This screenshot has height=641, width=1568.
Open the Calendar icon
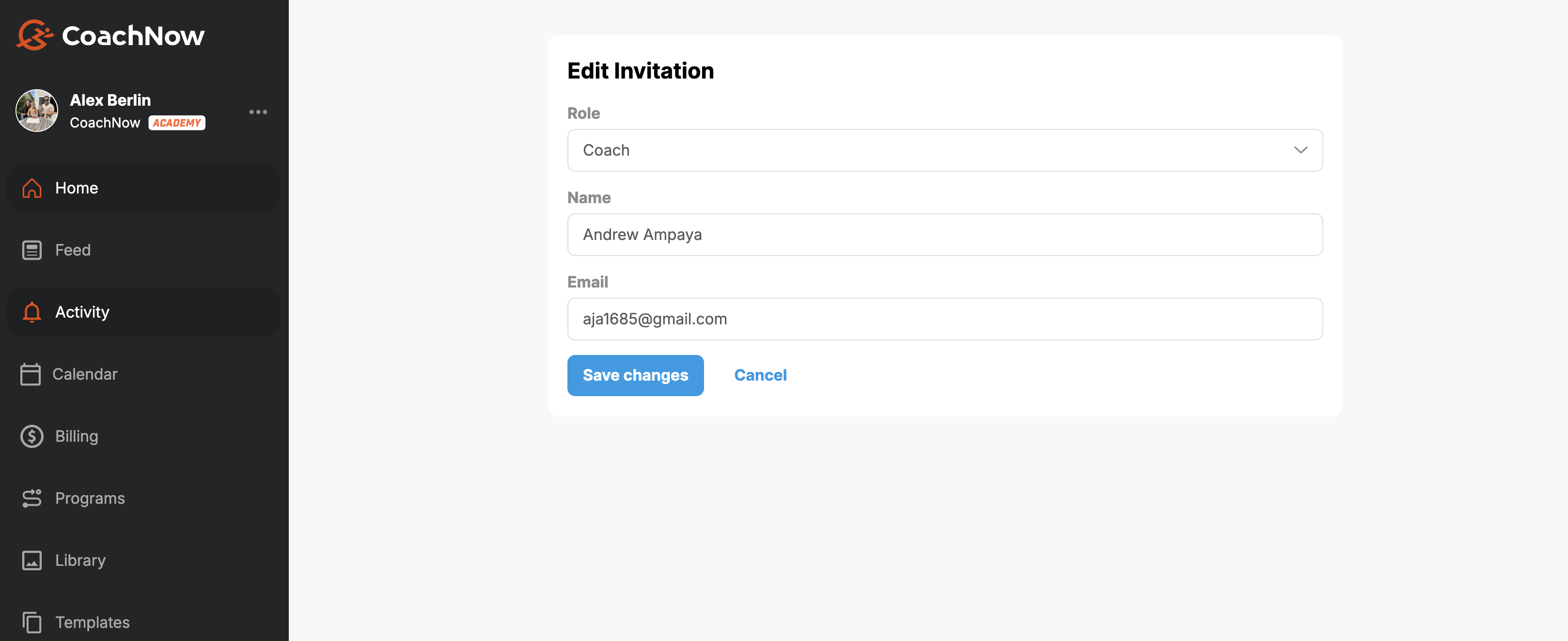point(31,374)
